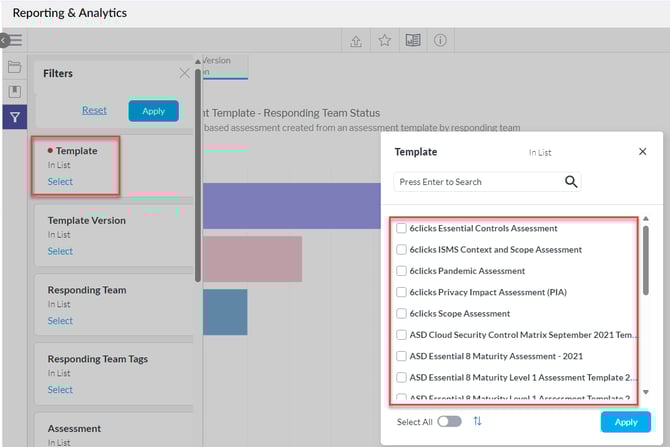
Task: Reverse sort order with the arrows icon
Action: click(477, 421)
